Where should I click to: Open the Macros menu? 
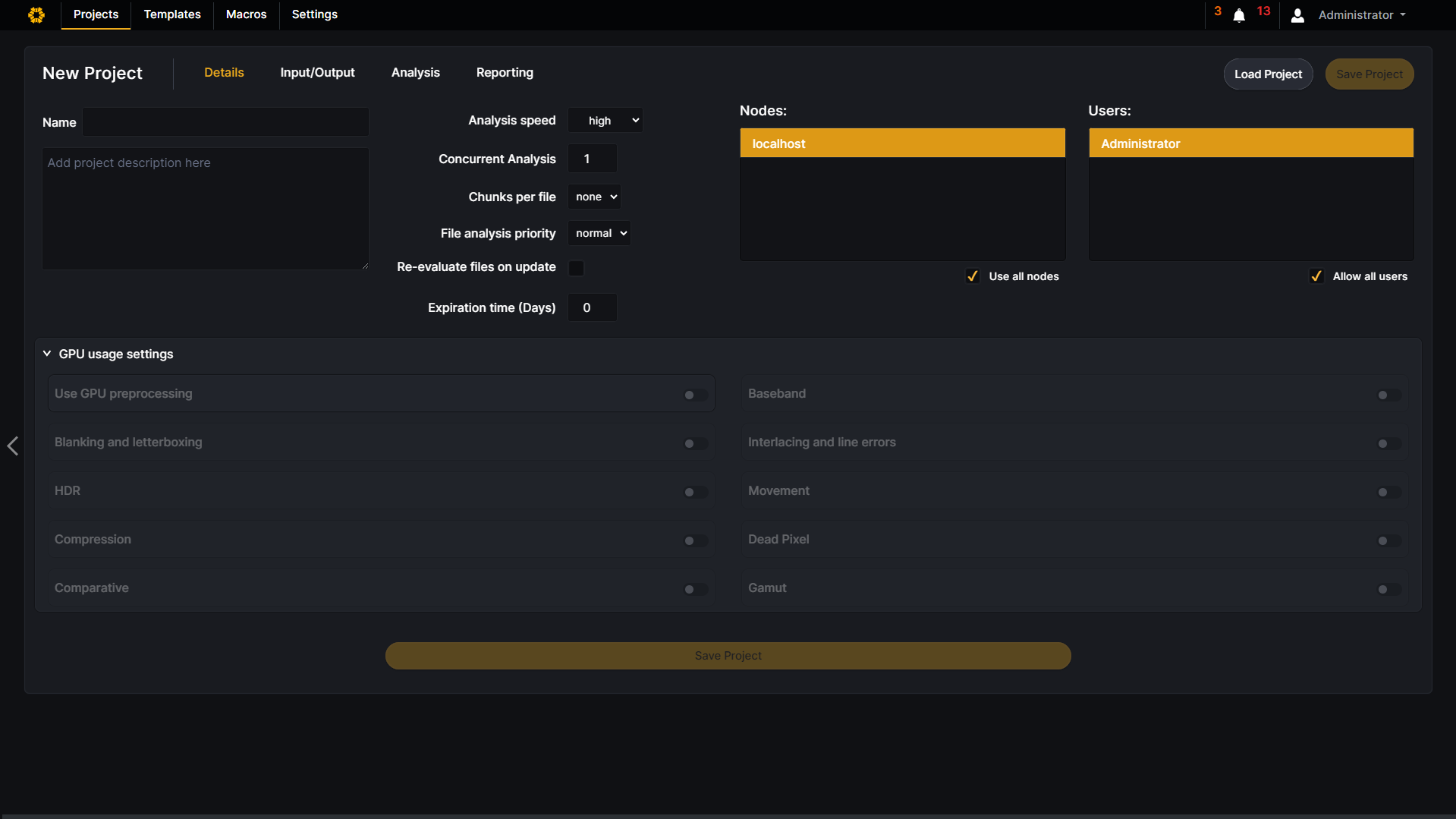point(245,14)
